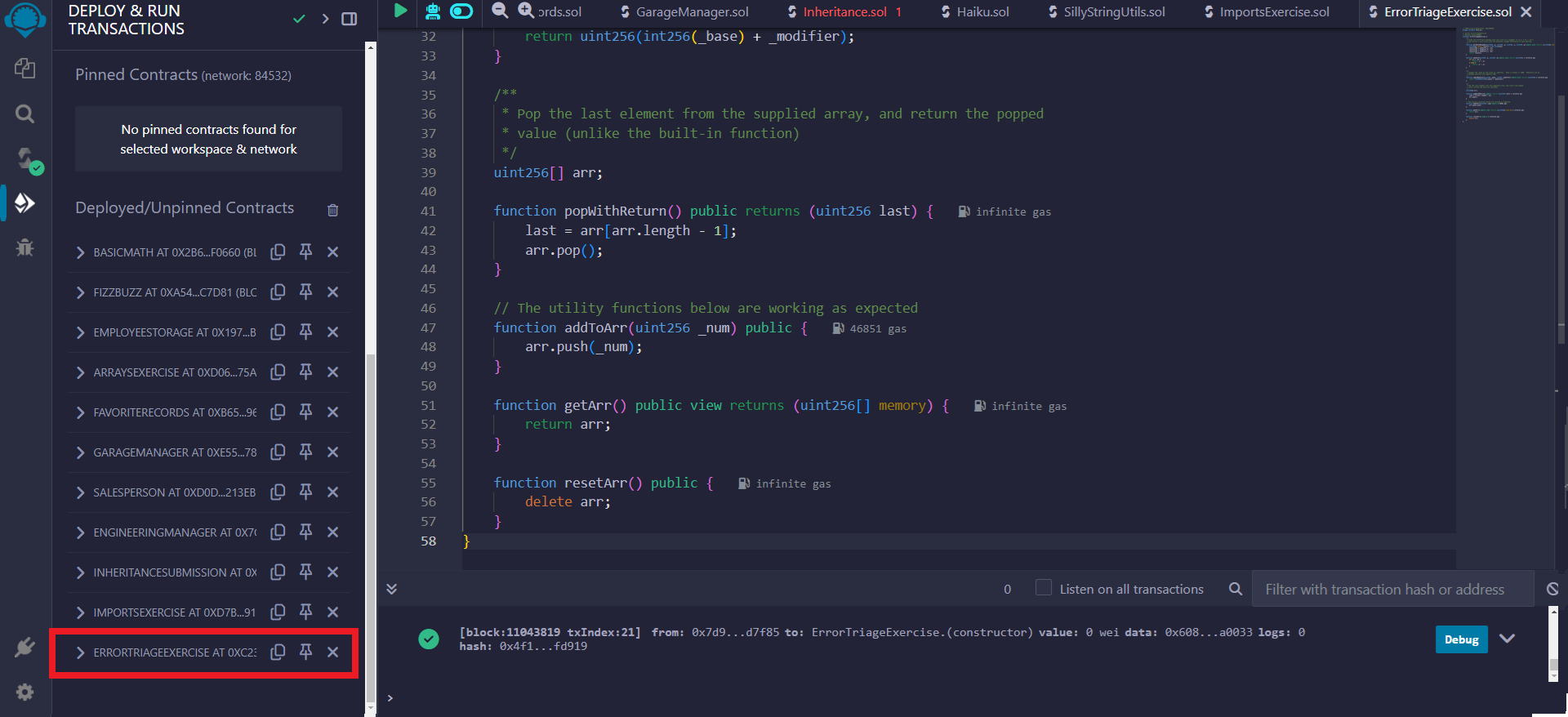Clear all deployed contracts with trash icon

click(x=333, y=210)
